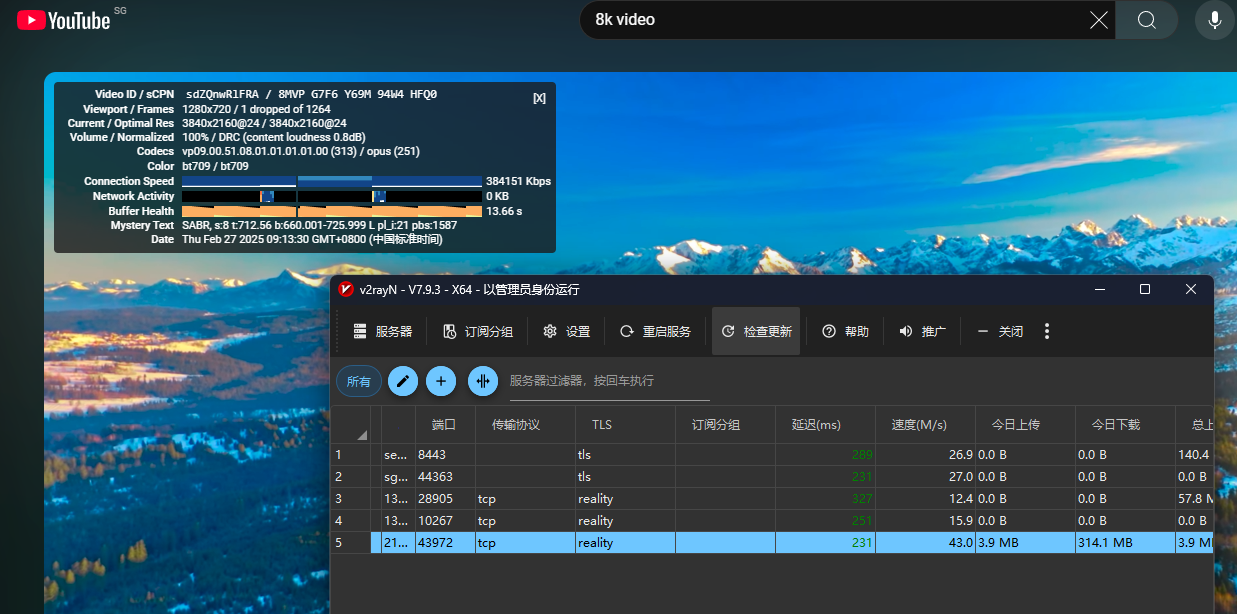Image resolution: width=1237 pixels, height=614 pixels.
Task: Click the 57.8 total cell in row 3
Action: 1194,498
